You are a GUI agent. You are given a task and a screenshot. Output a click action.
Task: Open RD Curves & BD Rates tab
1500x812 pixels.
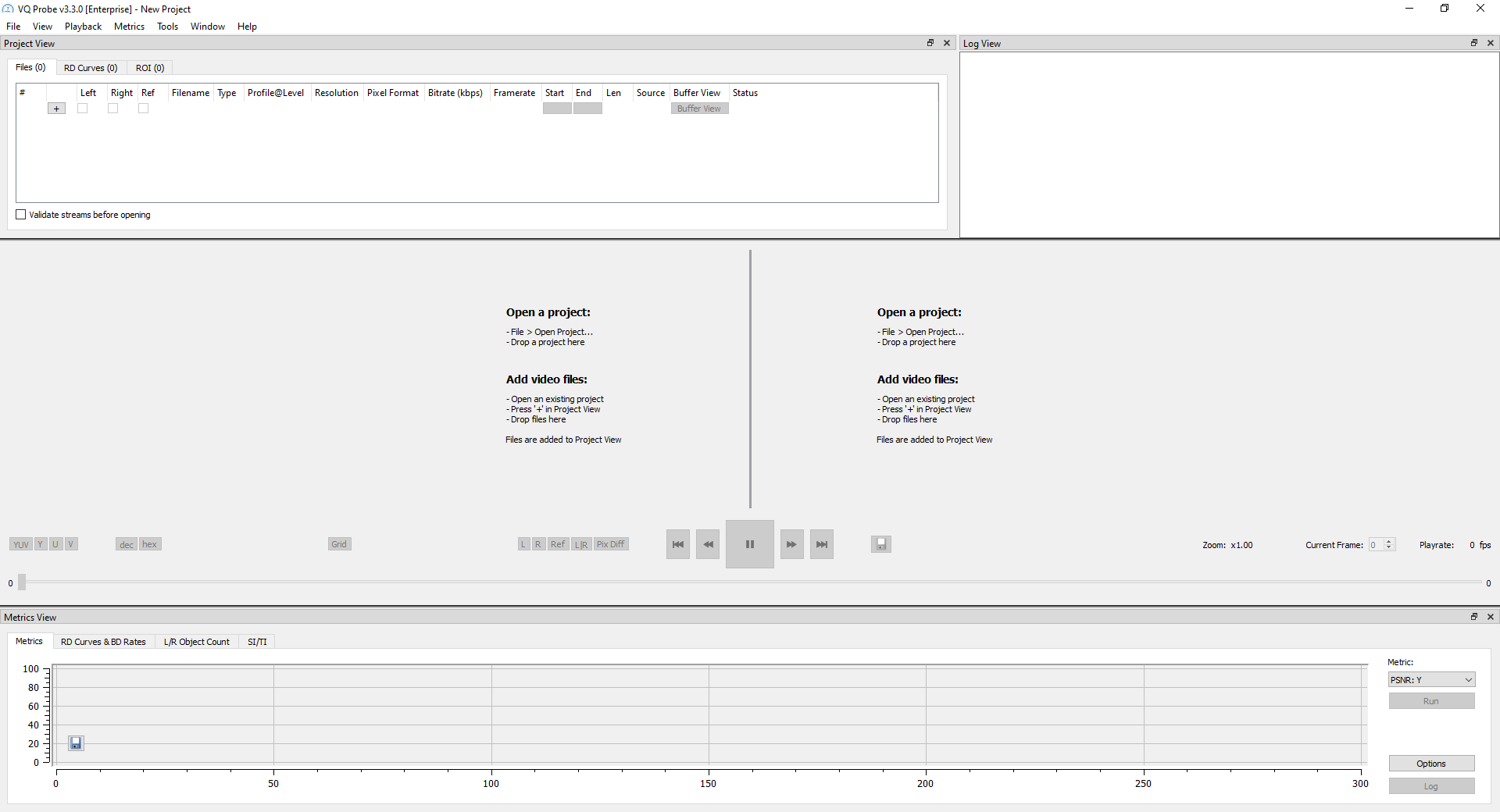point(103,642)
